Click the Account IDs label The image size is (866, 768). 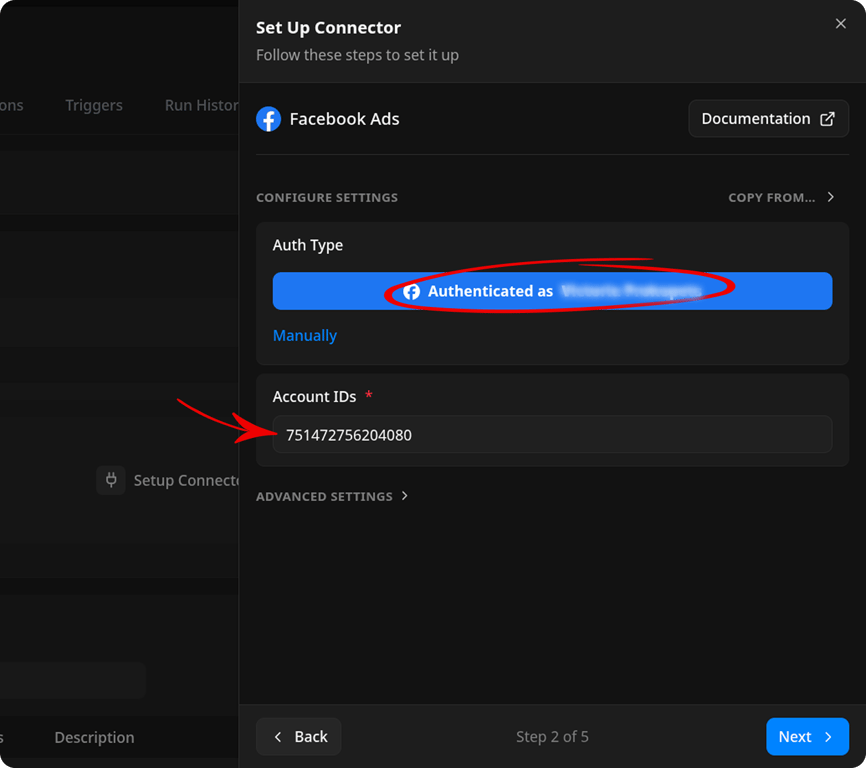(x=314, y=396)
